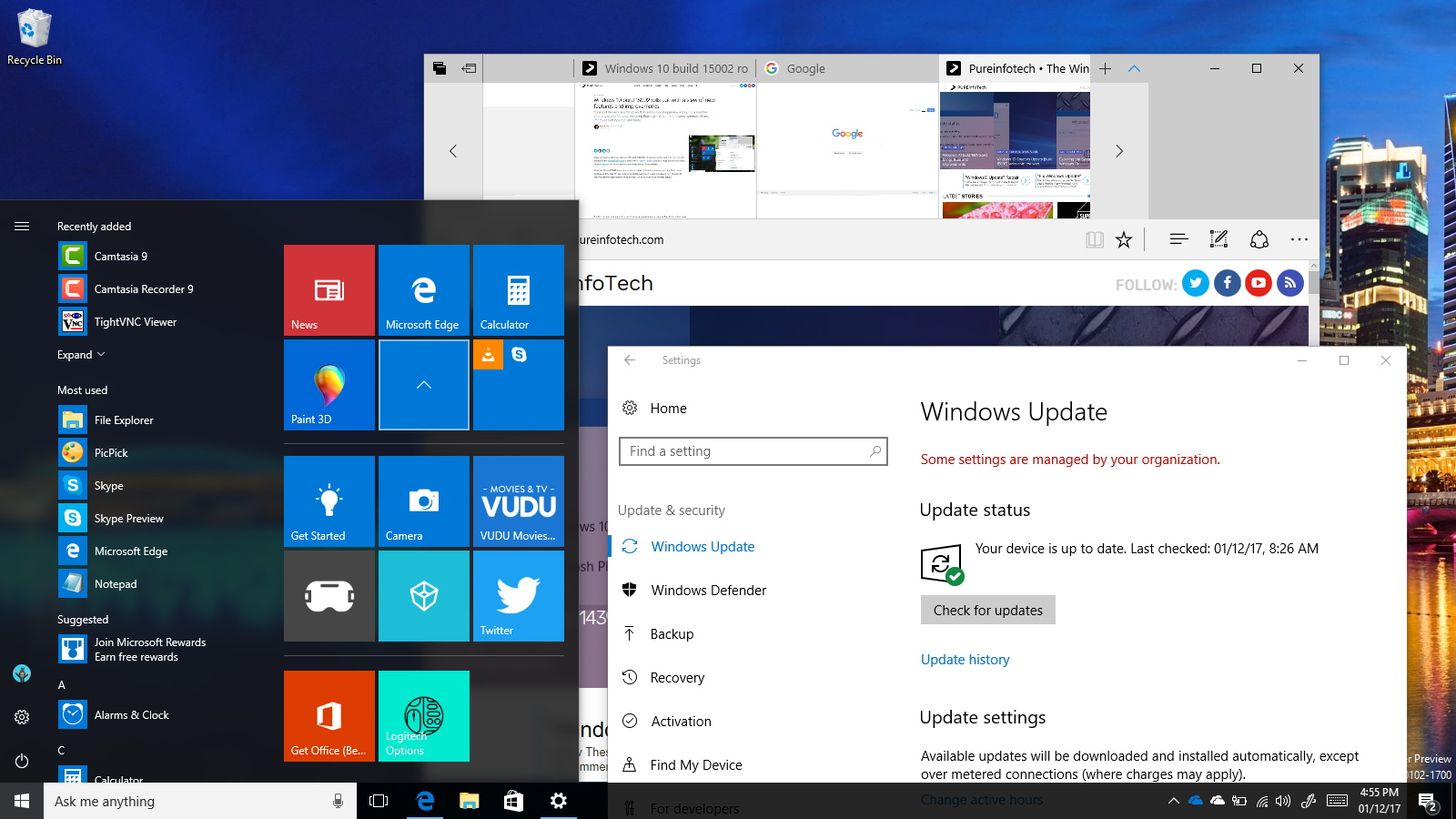Open Task View on the taskbar

(x=379, y=801)
